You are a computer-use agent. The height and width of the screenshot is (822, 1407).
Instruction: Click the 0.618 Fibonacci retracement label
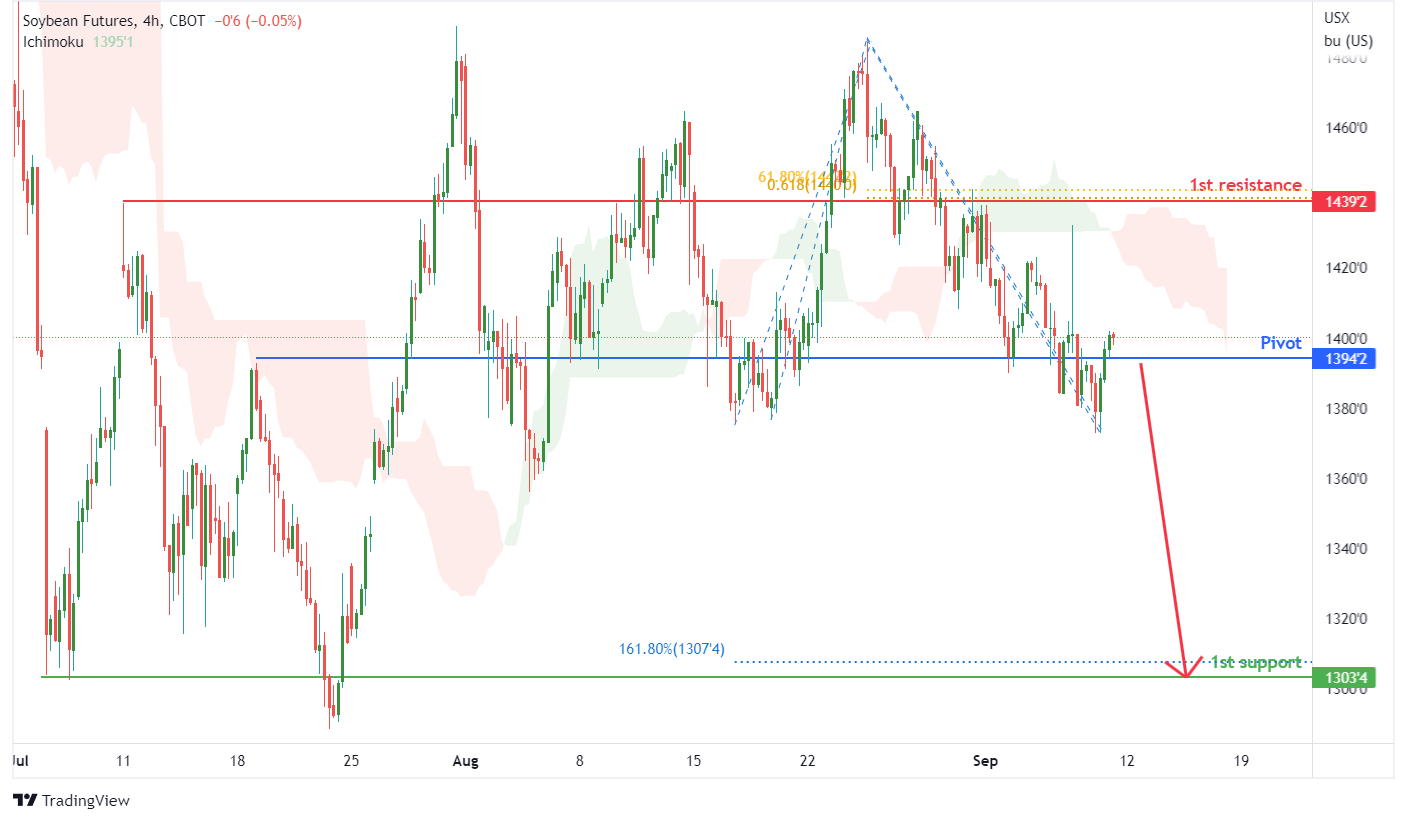[x=811, y=185]
